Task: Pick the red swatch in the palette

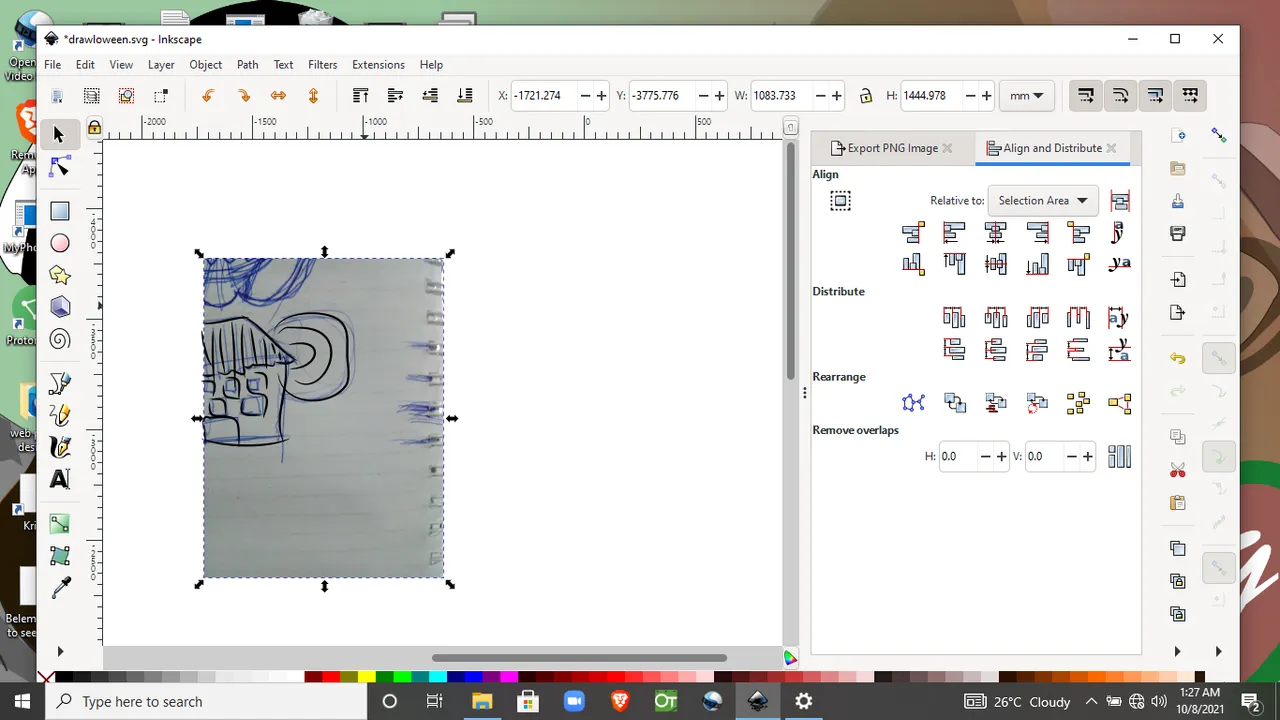Action: tap(330, 678)
